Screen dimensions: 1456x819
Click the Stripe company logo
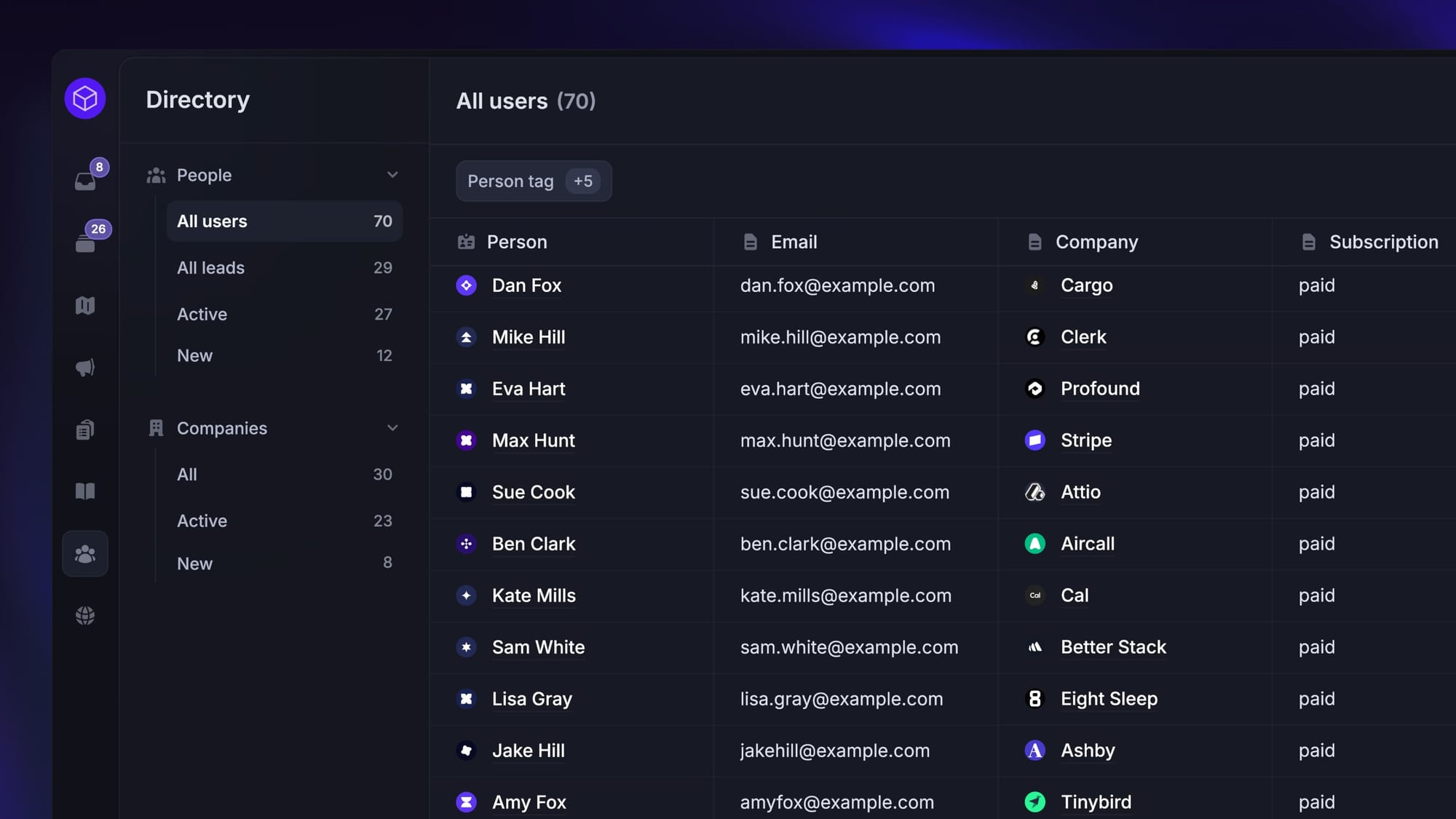(1034, 440)
